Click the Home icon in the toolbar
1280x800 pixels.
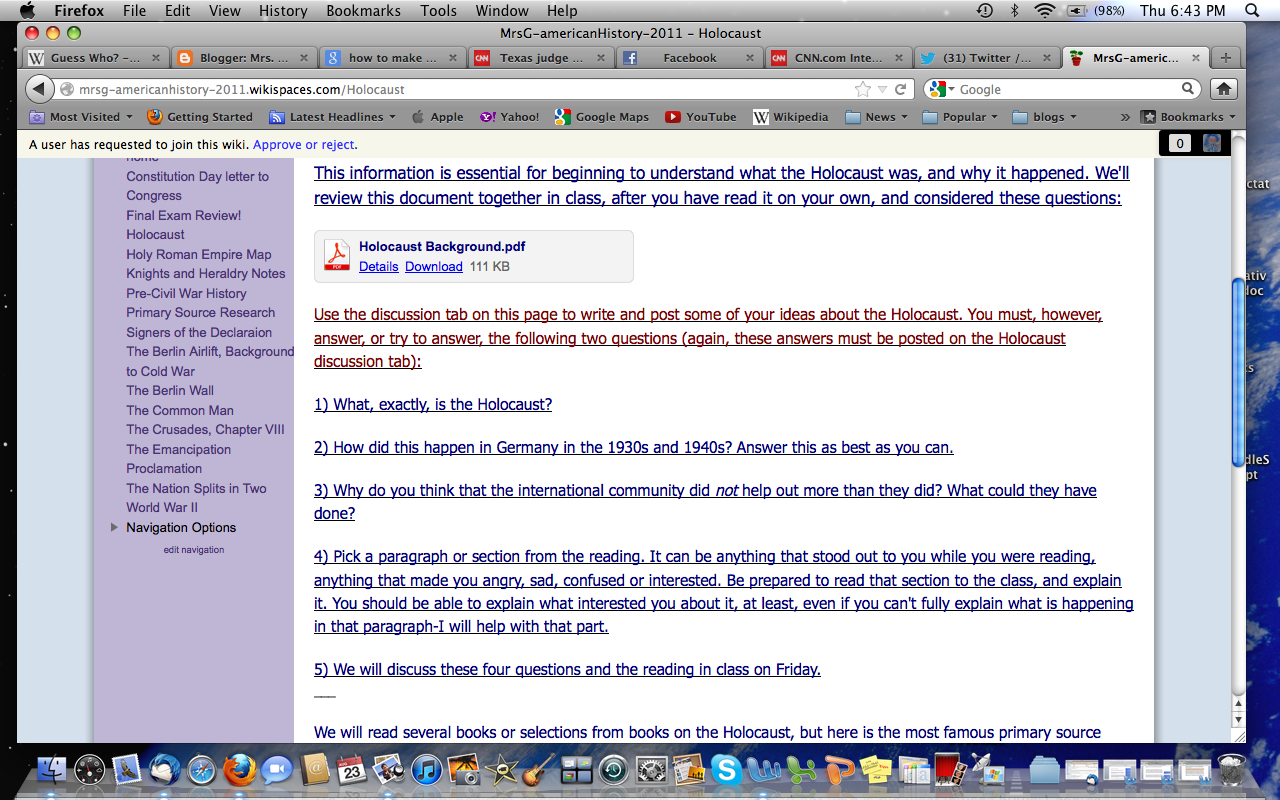[1223, 88]
